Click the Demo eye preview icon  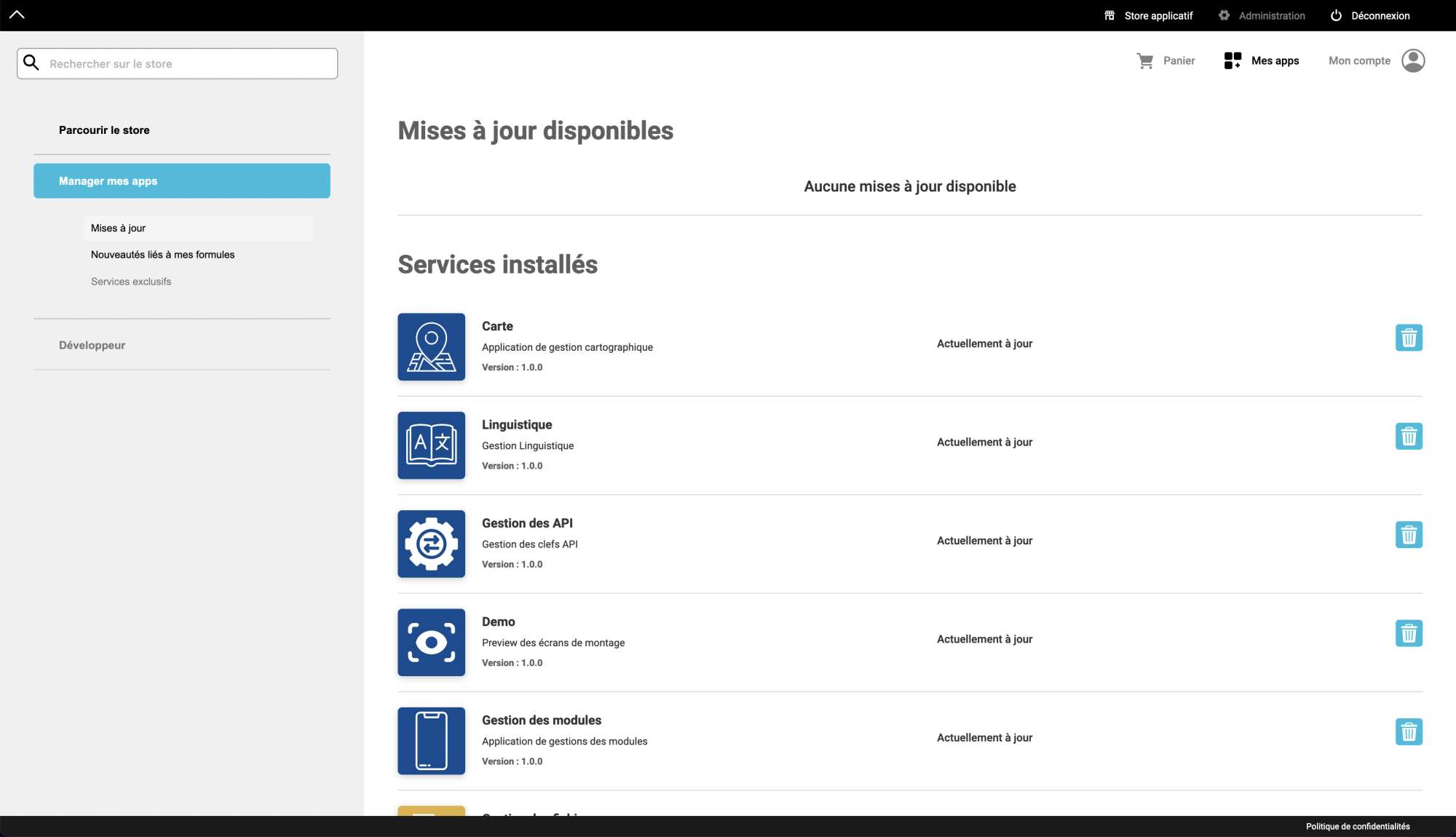tap(431, 642)
